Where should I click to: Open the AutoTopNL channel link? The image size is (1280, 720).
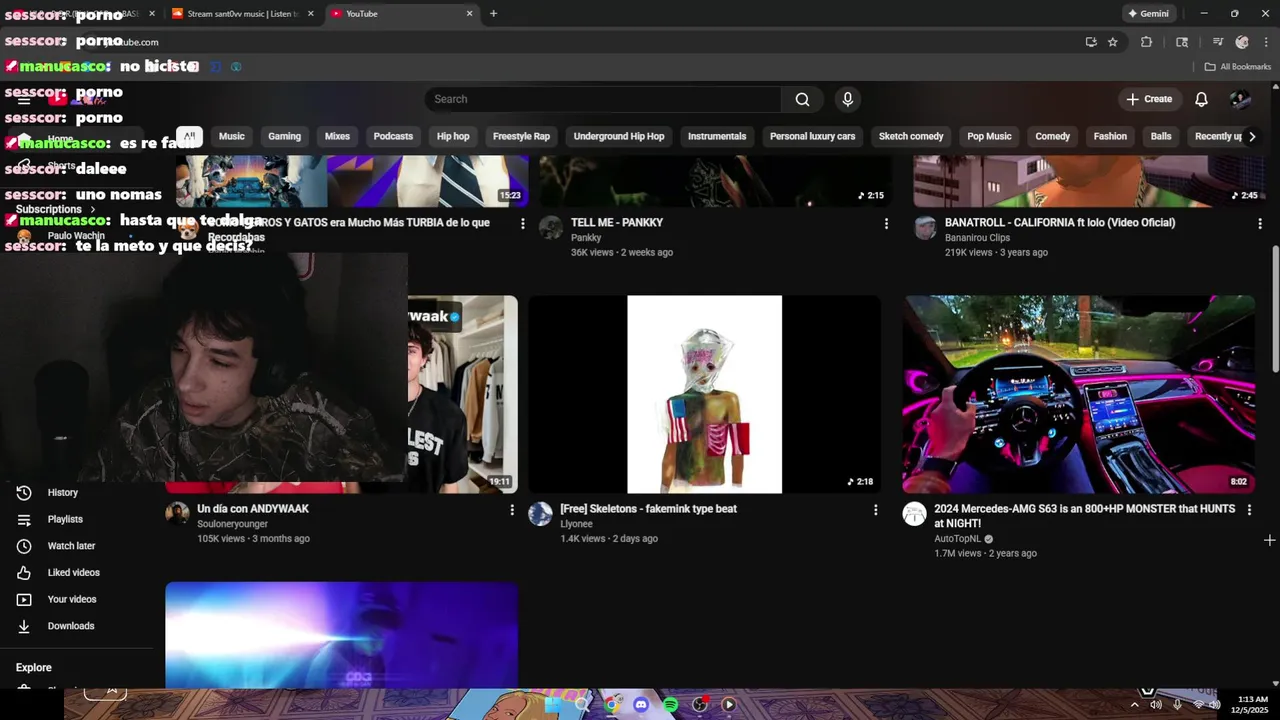tap(958, 539)
